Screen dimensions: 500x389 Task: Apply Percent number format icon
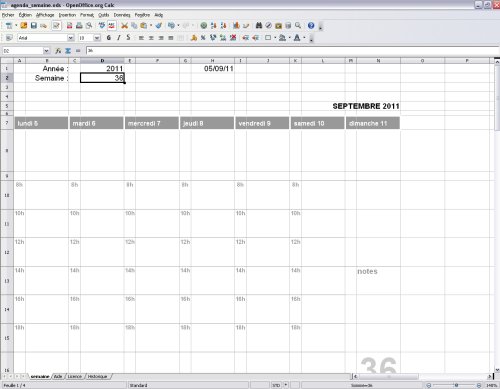[203, 38]
